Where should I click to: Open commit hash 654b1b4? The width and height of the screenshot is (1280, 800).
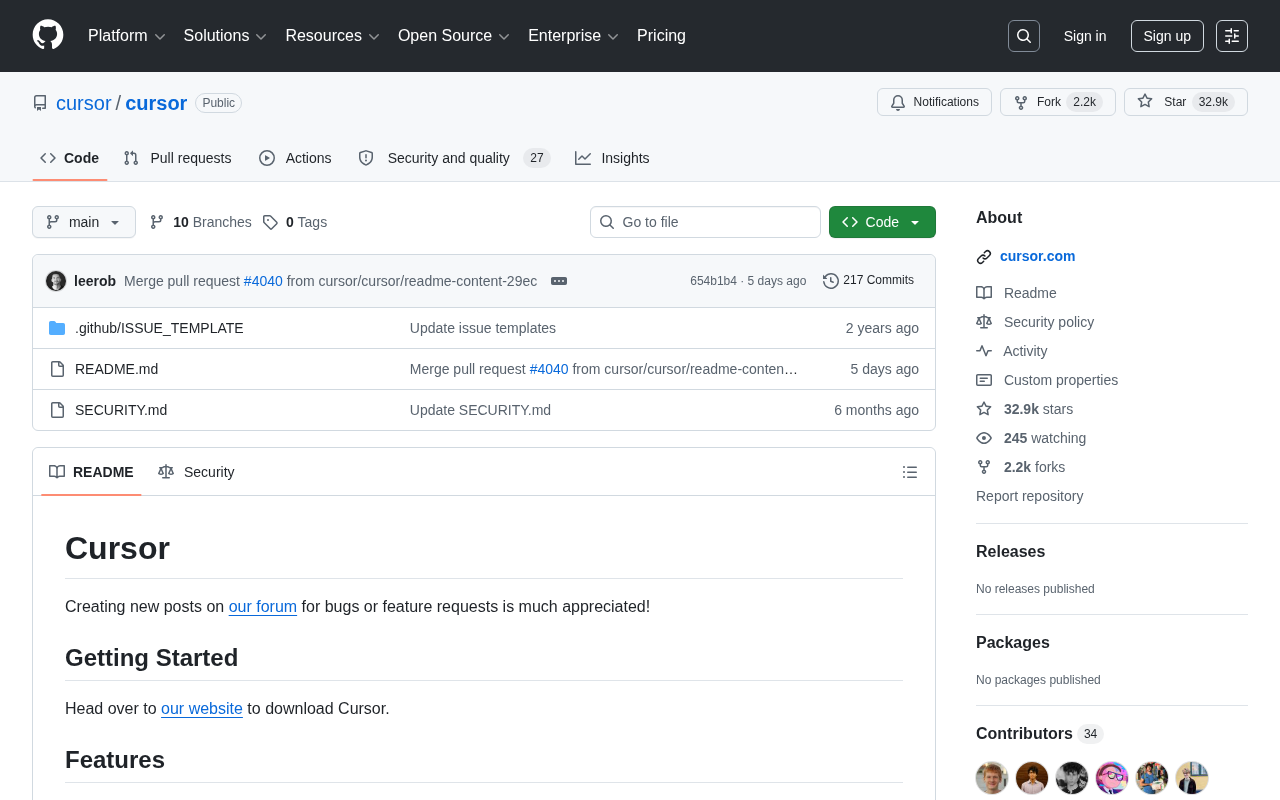pos(713,281)
